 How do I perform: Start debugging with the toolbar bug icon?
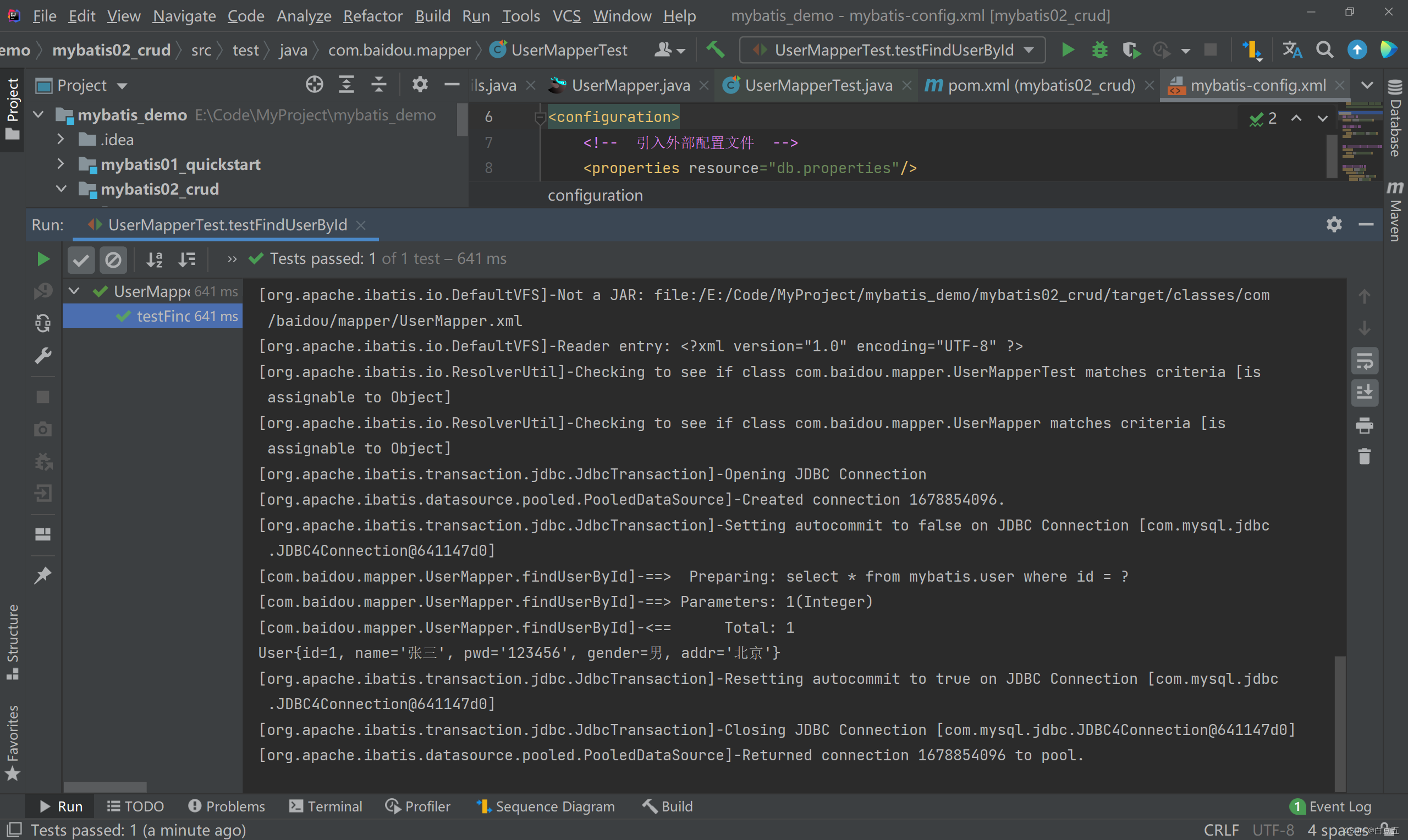tap(1099, 50)
